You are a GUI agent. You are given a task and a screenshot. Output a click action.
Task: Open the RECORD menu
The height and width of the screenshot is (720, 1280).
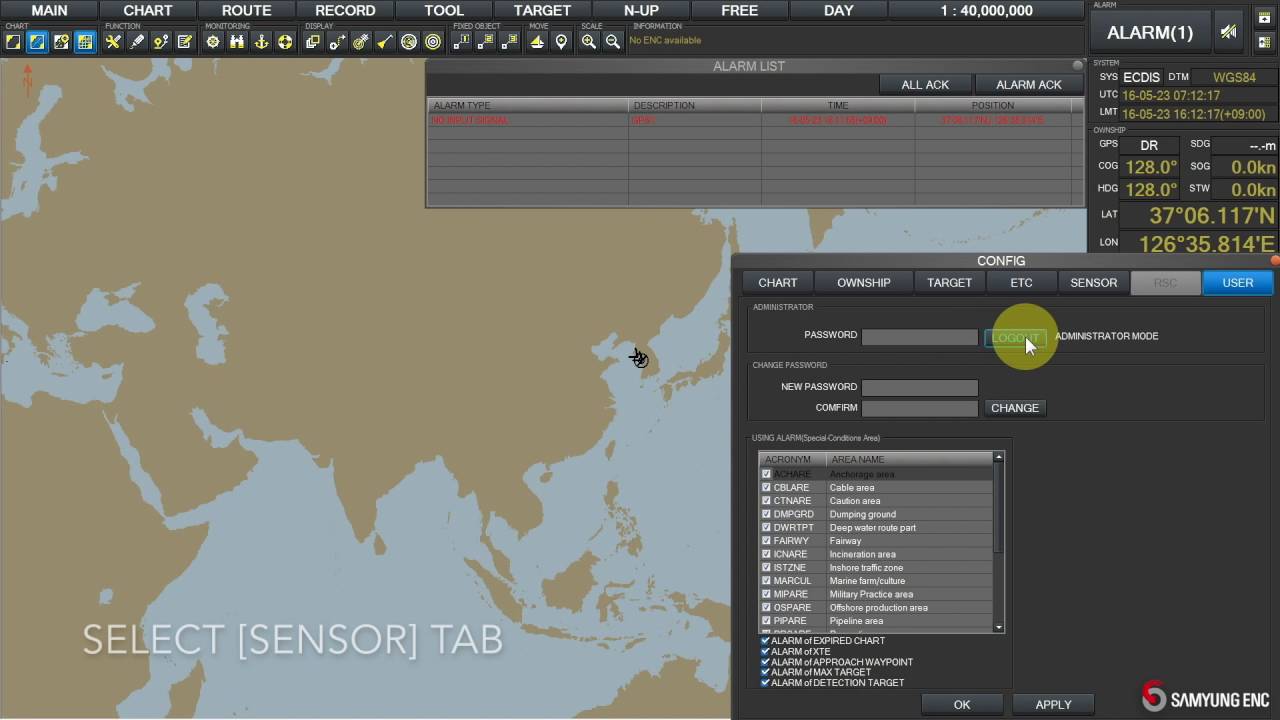345,11
